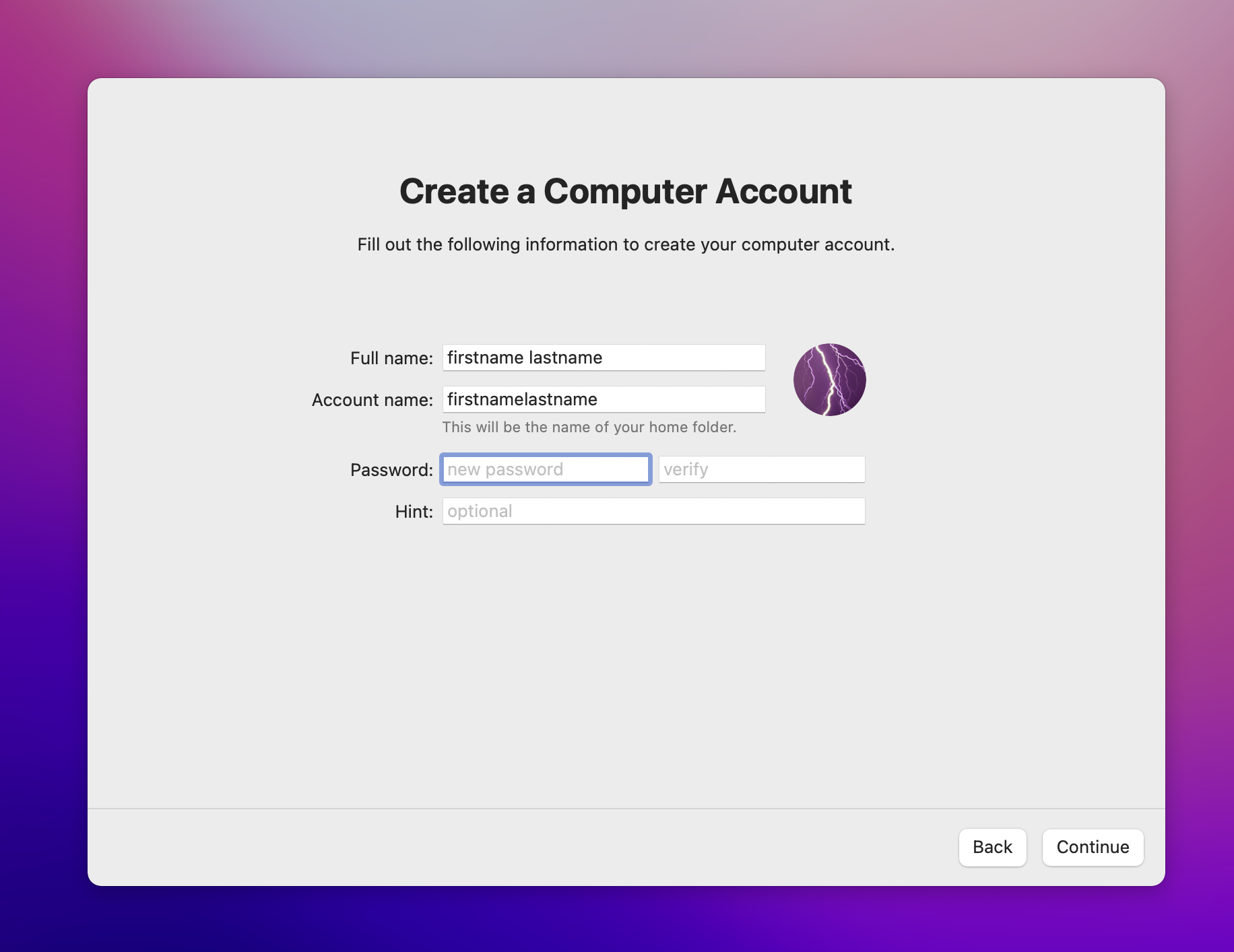Click the new password entry box
The height and width of the screenshot is (952, 1234).
click(546, 469)
